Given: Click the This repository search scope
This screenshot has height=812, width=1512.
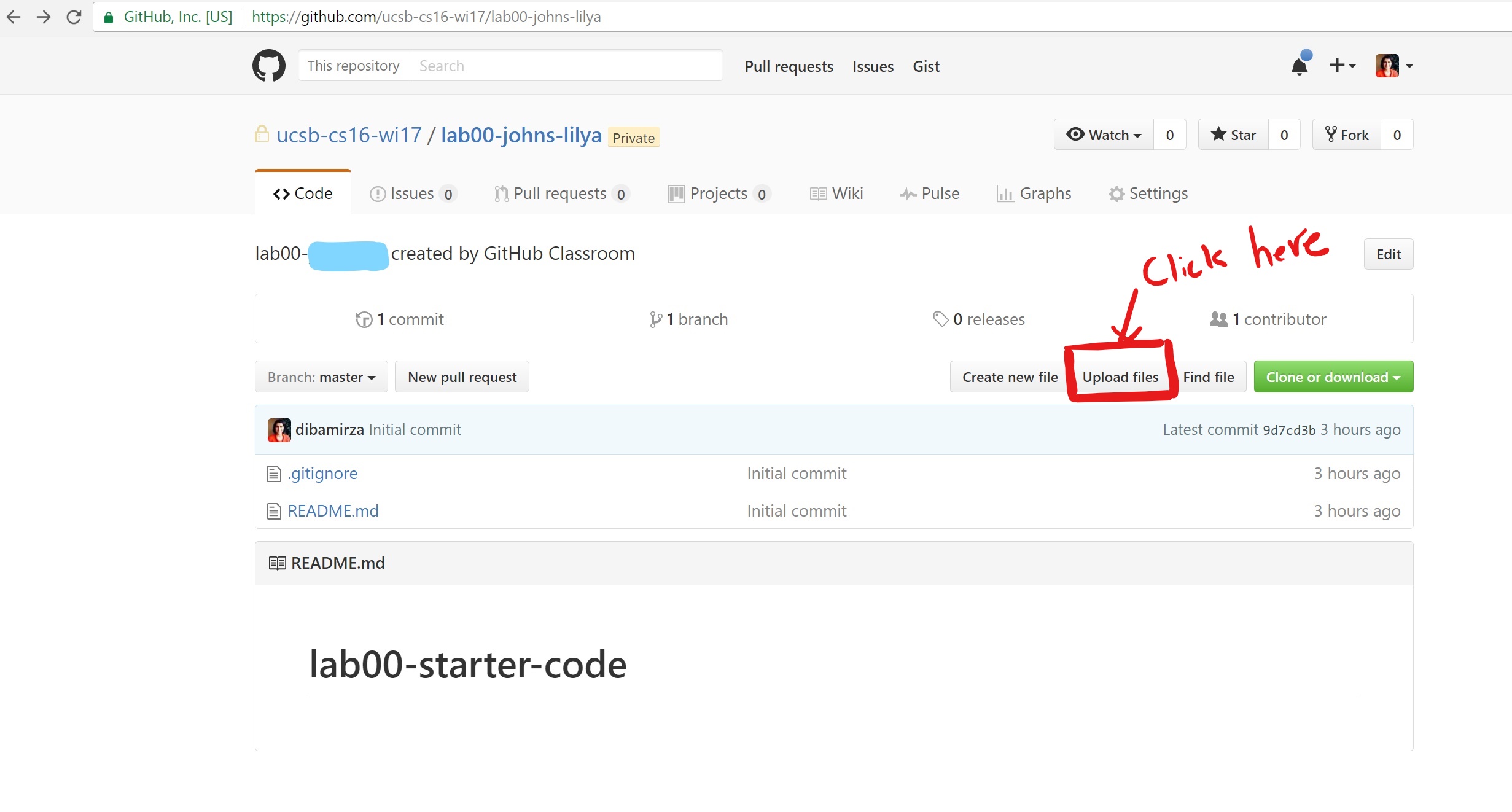Looking at the screenshot, I should tap(353, 66).
